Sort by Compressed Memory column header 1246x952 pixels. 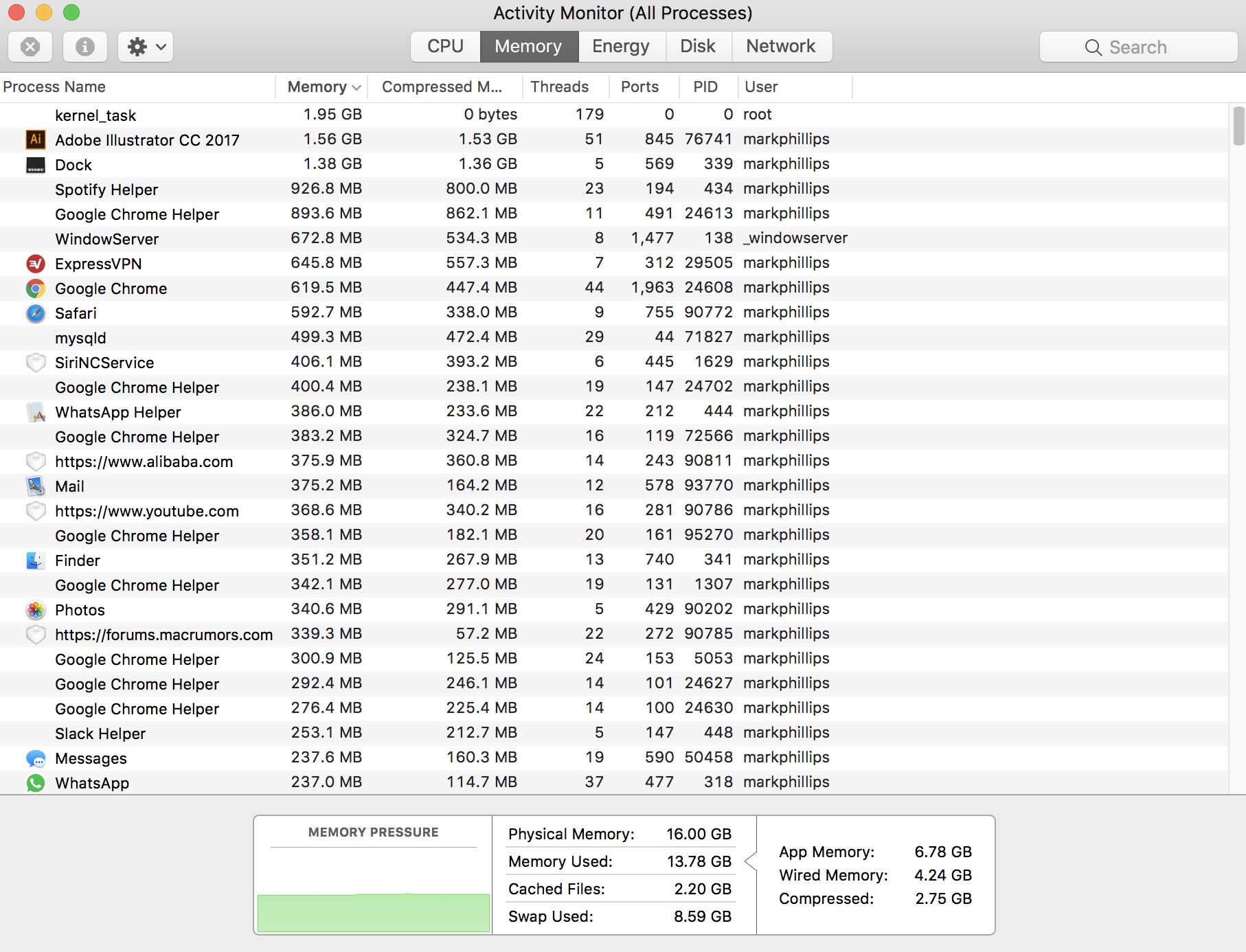446,87
